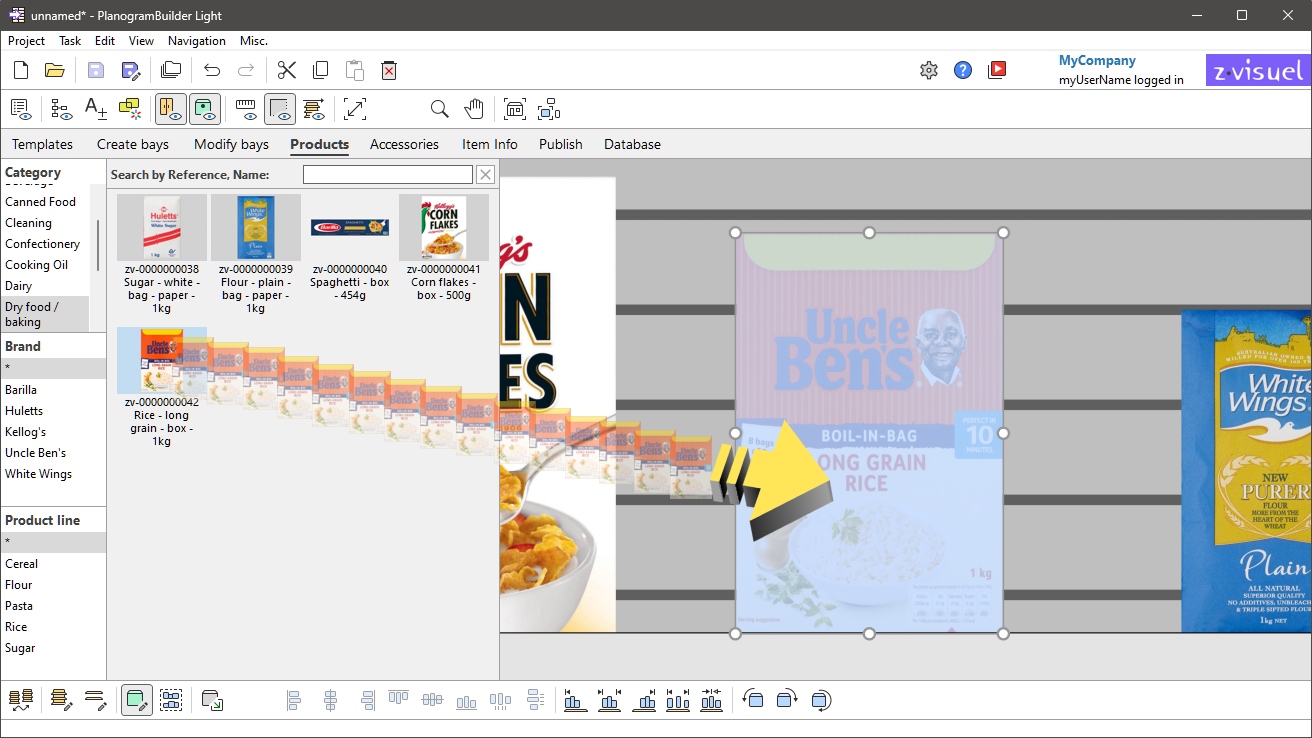This screenshot has width=1312, height=738.
Task: Open project using the folder icon
Action: coord(55,70)
